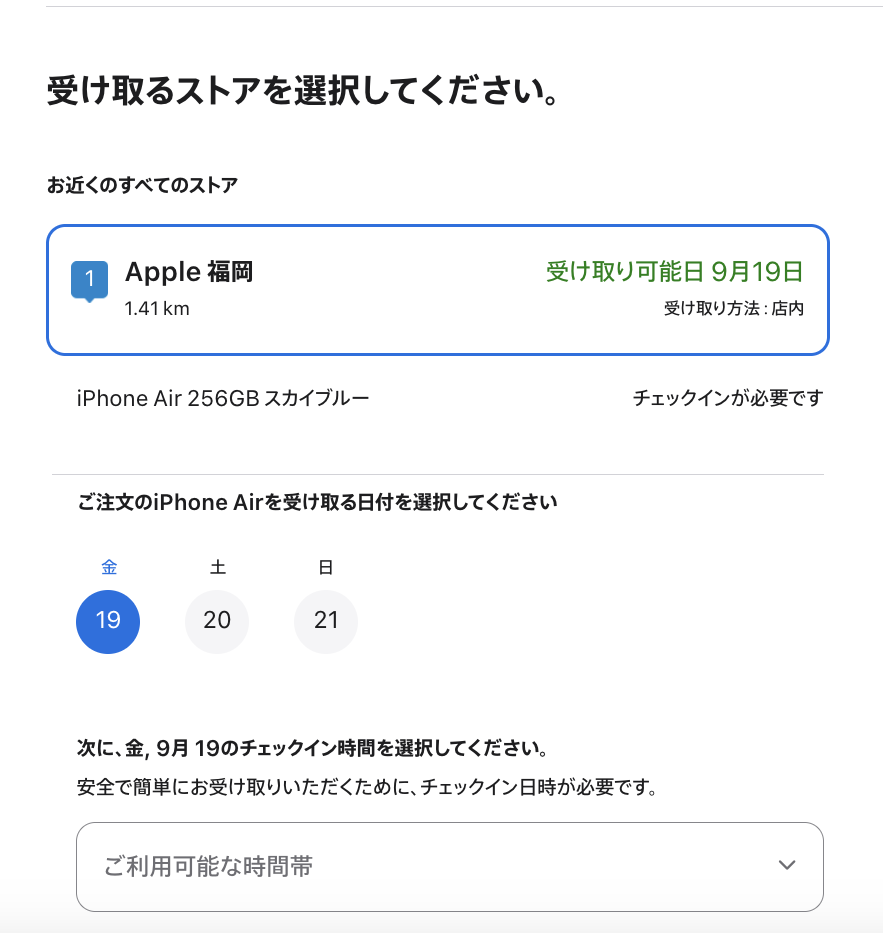The width and height of the screenshot is (883, 933).
Task: Open the ご利用可能な時間帯 dropdown
Action: (x=450, y=867)
